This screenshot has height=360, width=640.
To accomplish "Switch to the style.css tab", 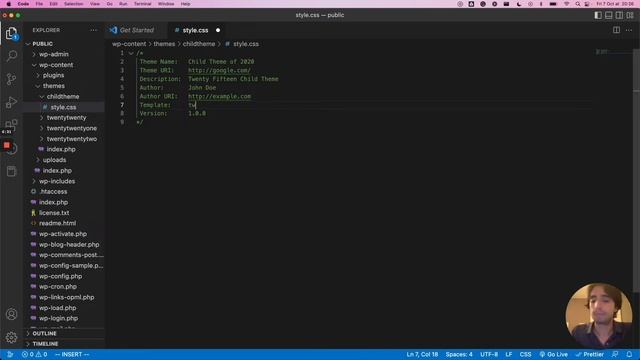I will coord(195,30).
